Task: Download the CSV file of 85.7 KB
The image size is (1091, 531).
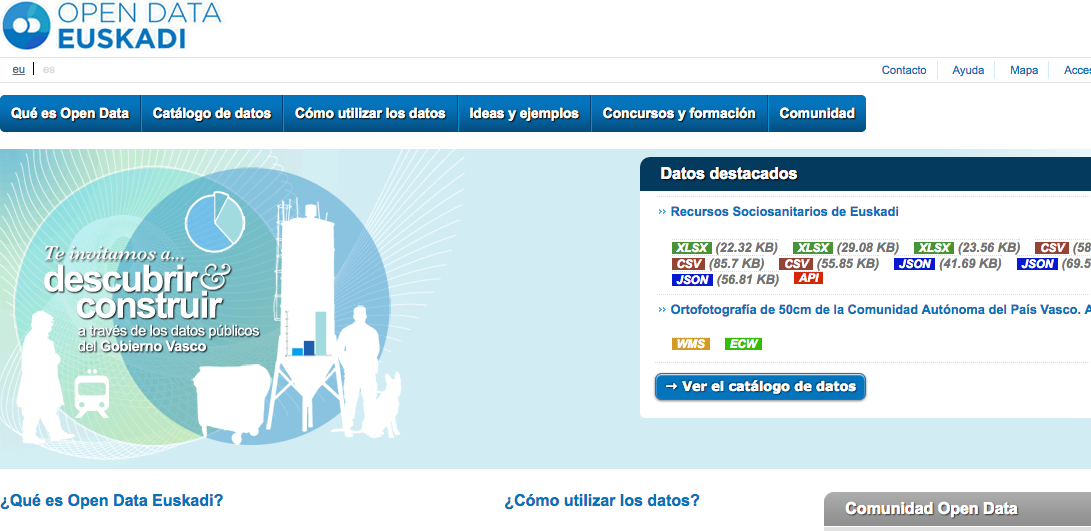Action: pyautogui.click(x=689, y=264)
